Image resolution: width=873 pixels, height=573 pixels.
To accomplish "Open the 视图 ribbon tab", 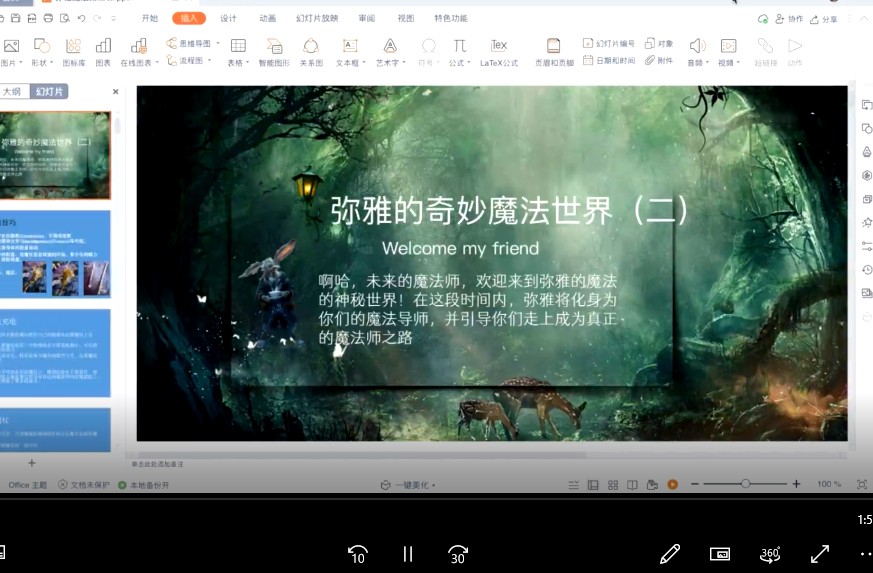I will (x=406, y=18).
